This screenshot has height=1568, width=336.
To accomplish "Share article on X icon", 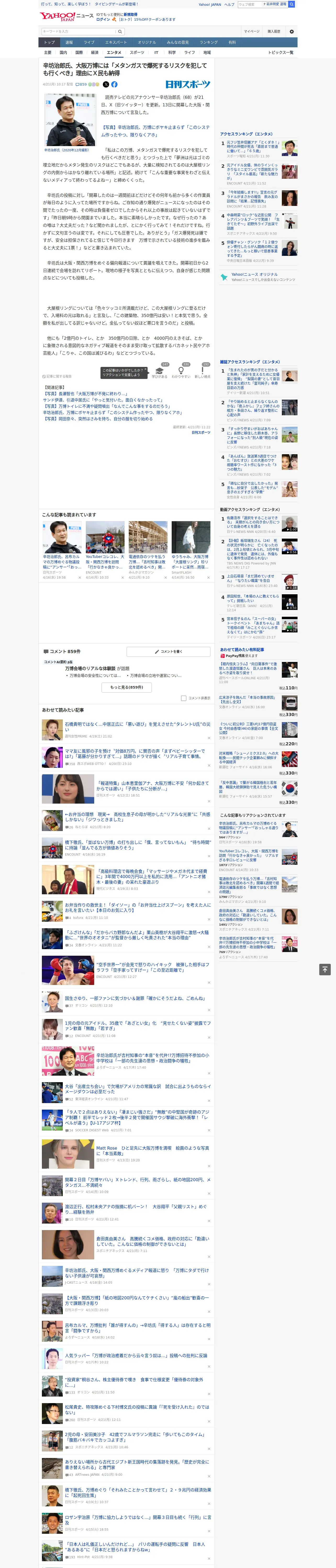I will [x=106, y=85].
